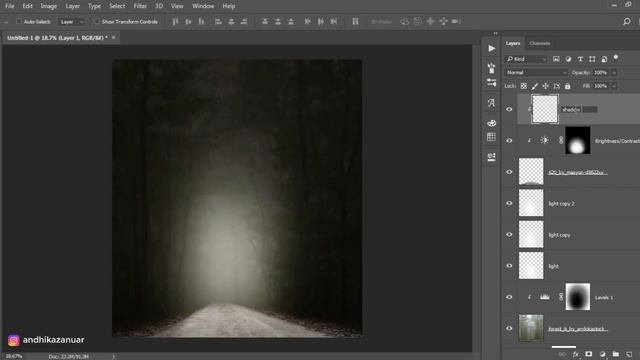Switch to the Channels tab
The width and height of the screenshot is (640, 360).
(540, 43)
